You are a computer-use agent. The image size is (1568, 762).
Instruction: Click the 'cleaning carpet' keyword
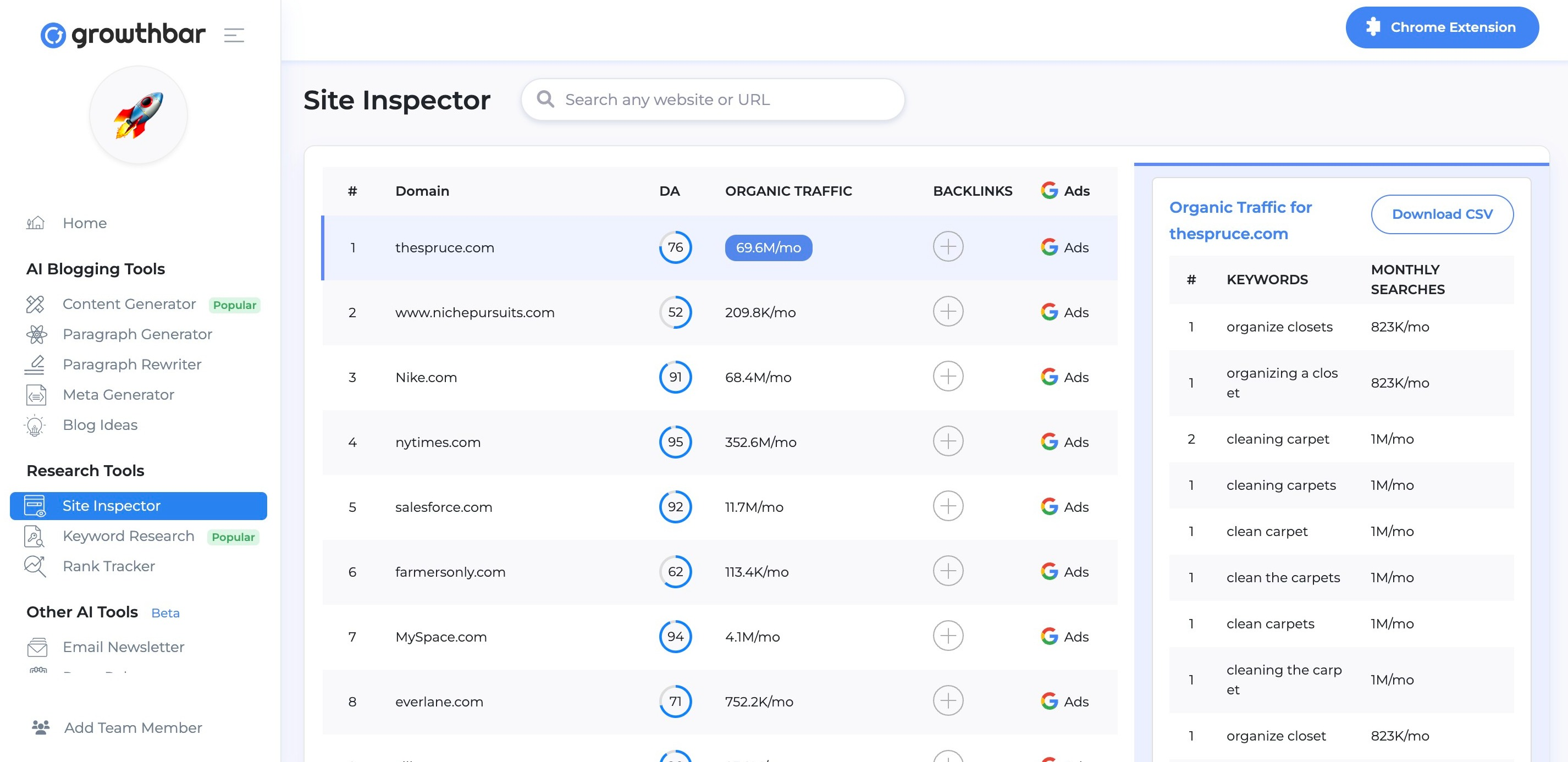[x=1277, y=439]
